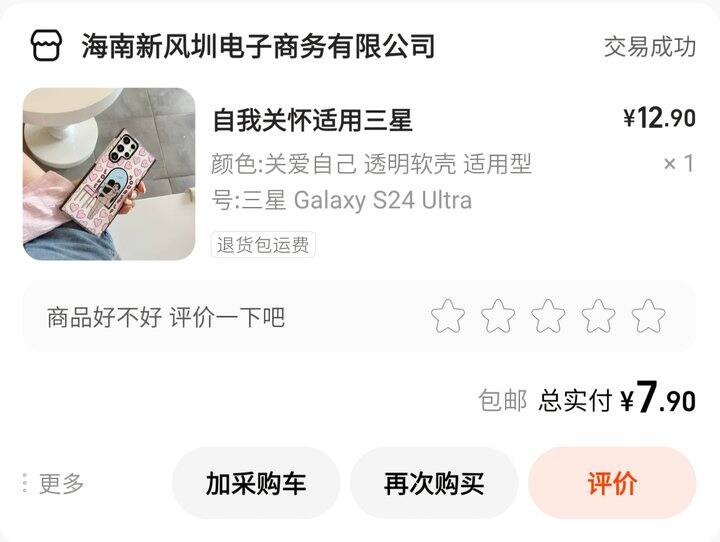Screen dimensions: 720x542
Task: View the 总实付 ¥7.90 payment details
Action: pyautogui.click(x=617, y=399)
